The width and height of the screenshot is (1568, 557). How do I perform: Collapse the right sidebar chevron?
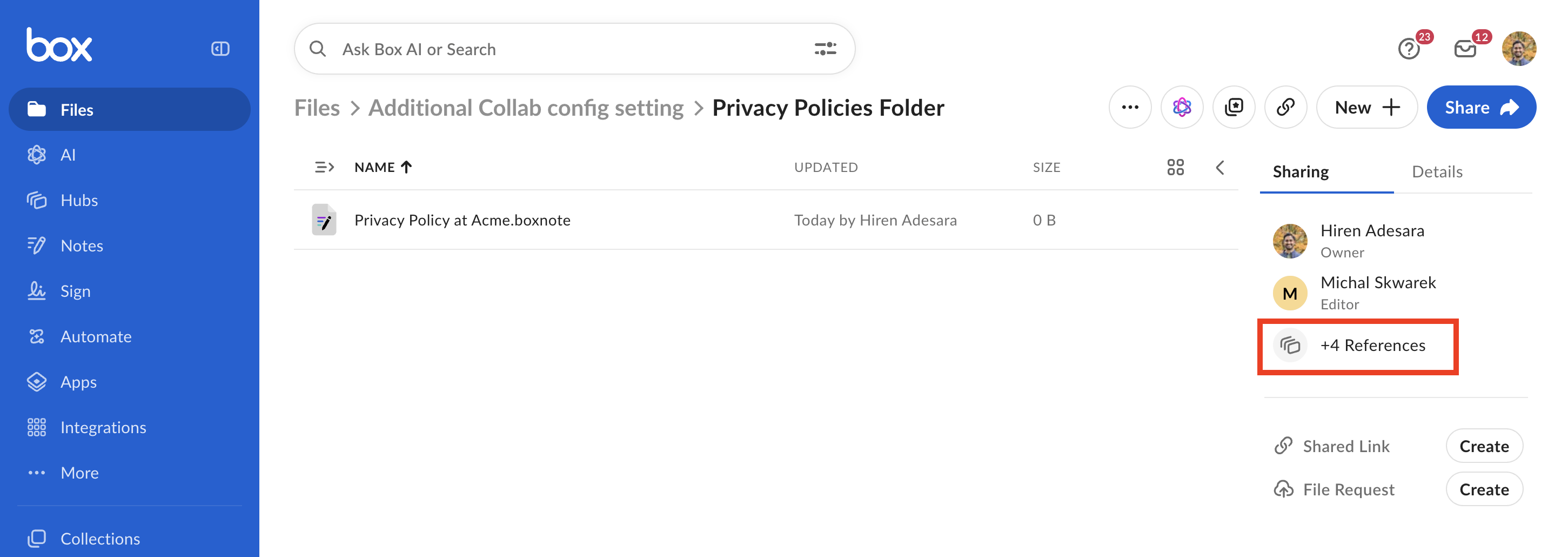[x=1219, y=168]
